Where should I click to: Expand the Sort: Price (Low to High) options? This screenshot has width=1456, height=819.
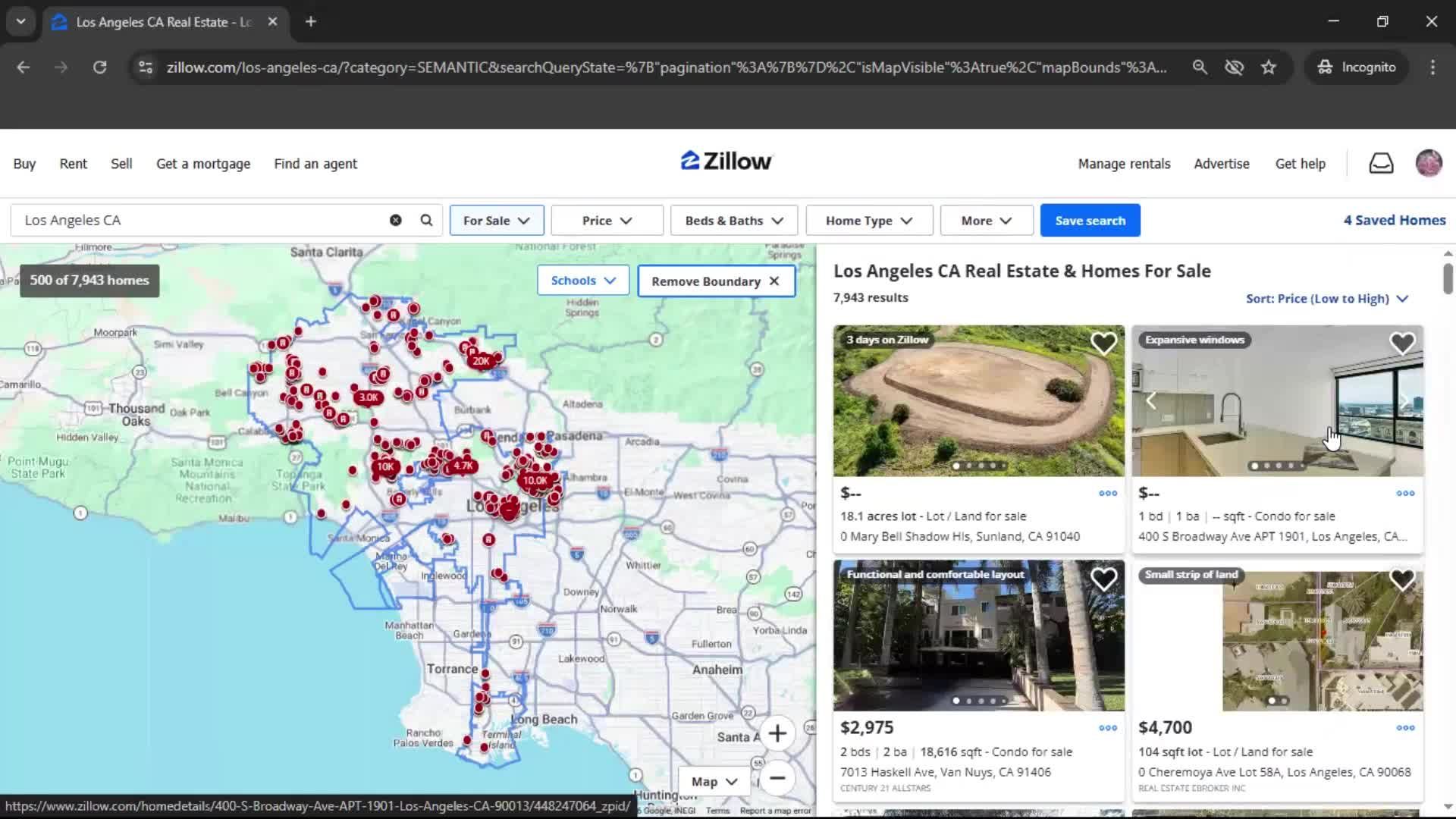coord(1326,298)
